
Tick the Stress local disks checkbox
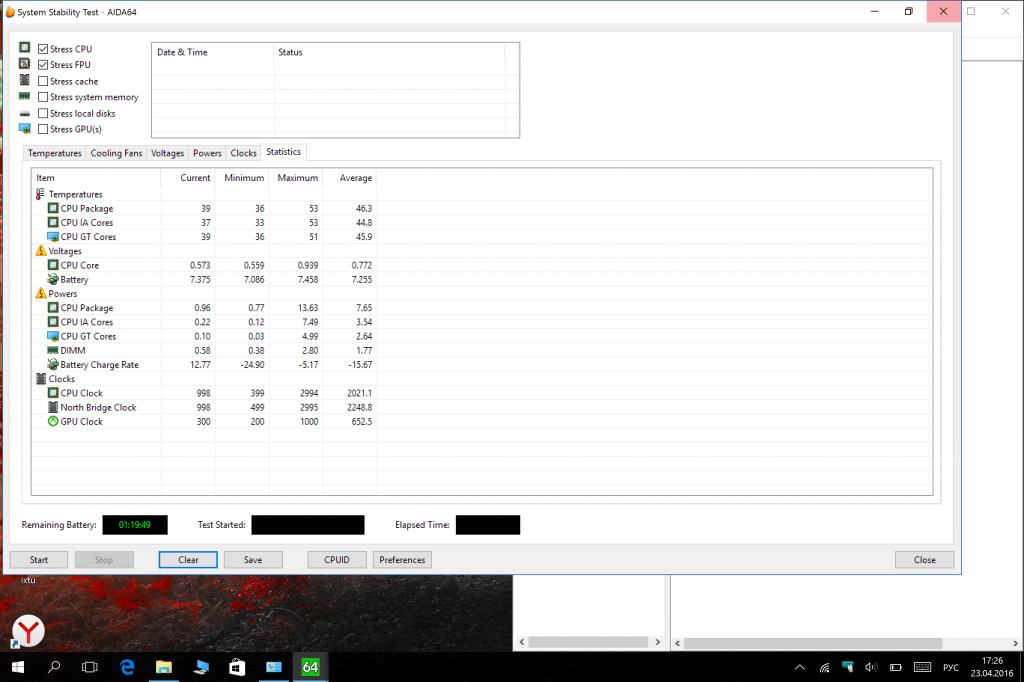pyautogui.click(x=43, y=113)
